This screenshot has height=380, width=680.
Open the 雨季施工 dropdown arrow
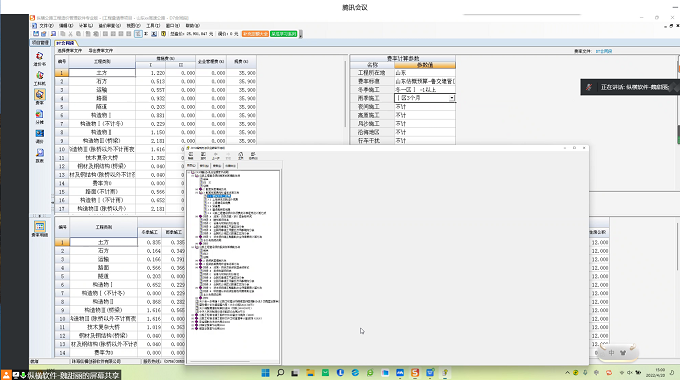pyautogui.click(x=451, y=98)
